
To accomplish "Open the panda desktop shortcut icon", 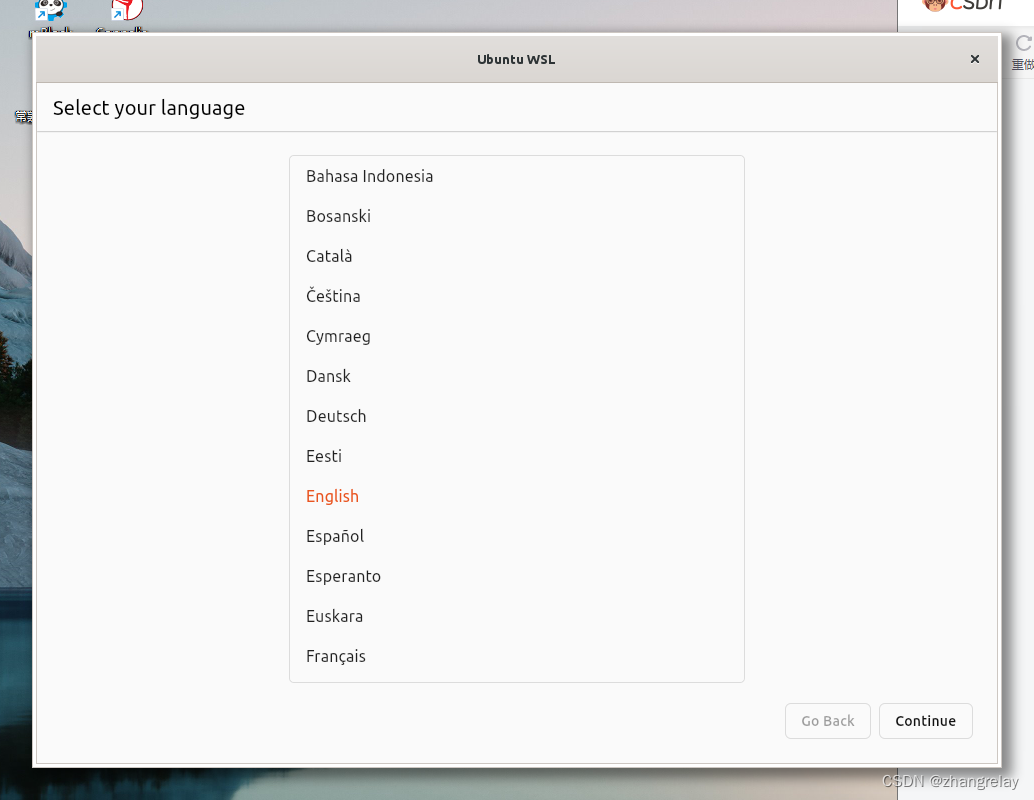I will (51, 10).
